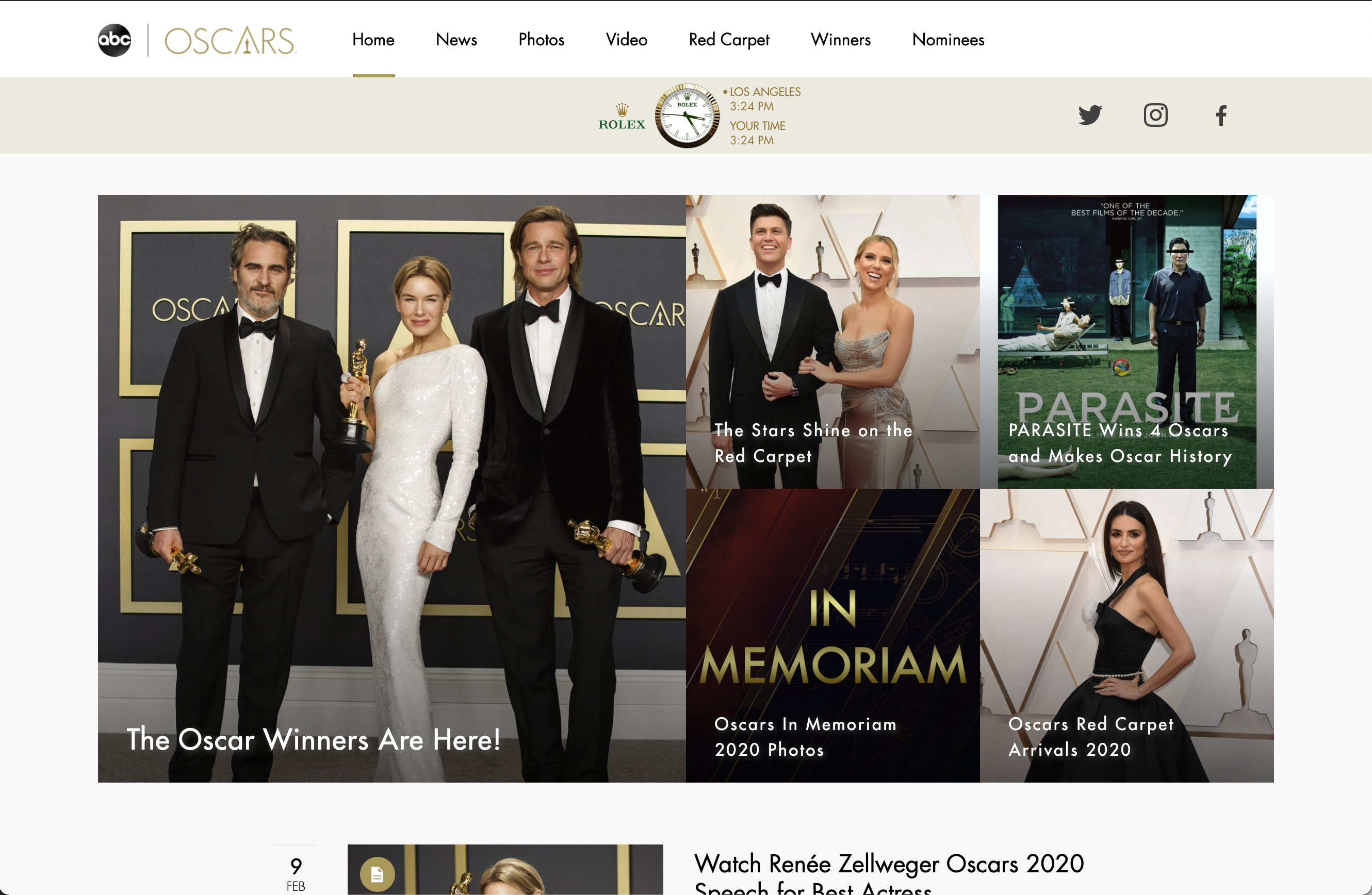Click the '9 FEB' article date
Viewport: 1372px width, 895px height.
click(x=296, y=874)
